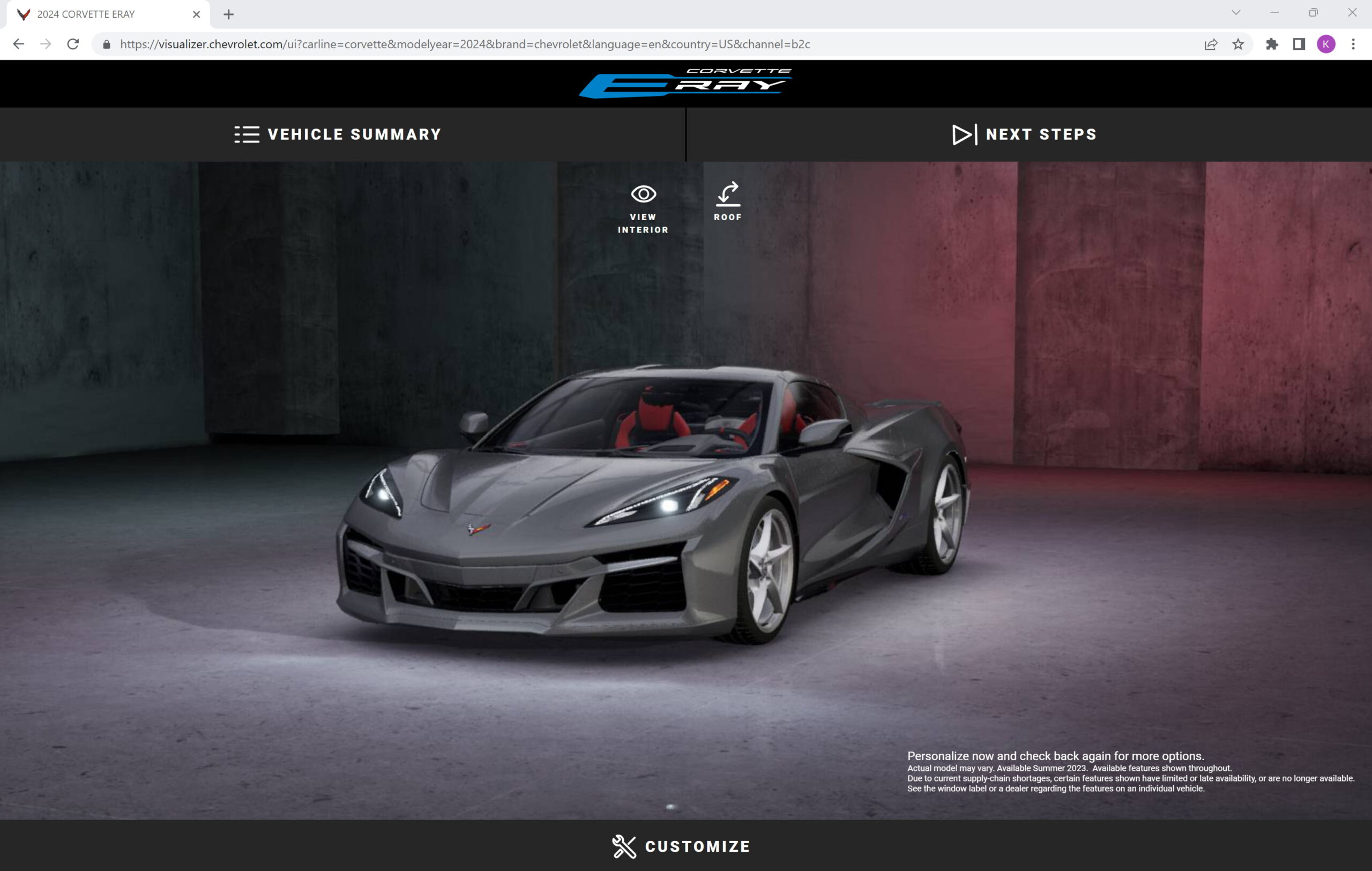Toggle the browser side panel
Screen dimensions: 1372x871
point(1299,44)
